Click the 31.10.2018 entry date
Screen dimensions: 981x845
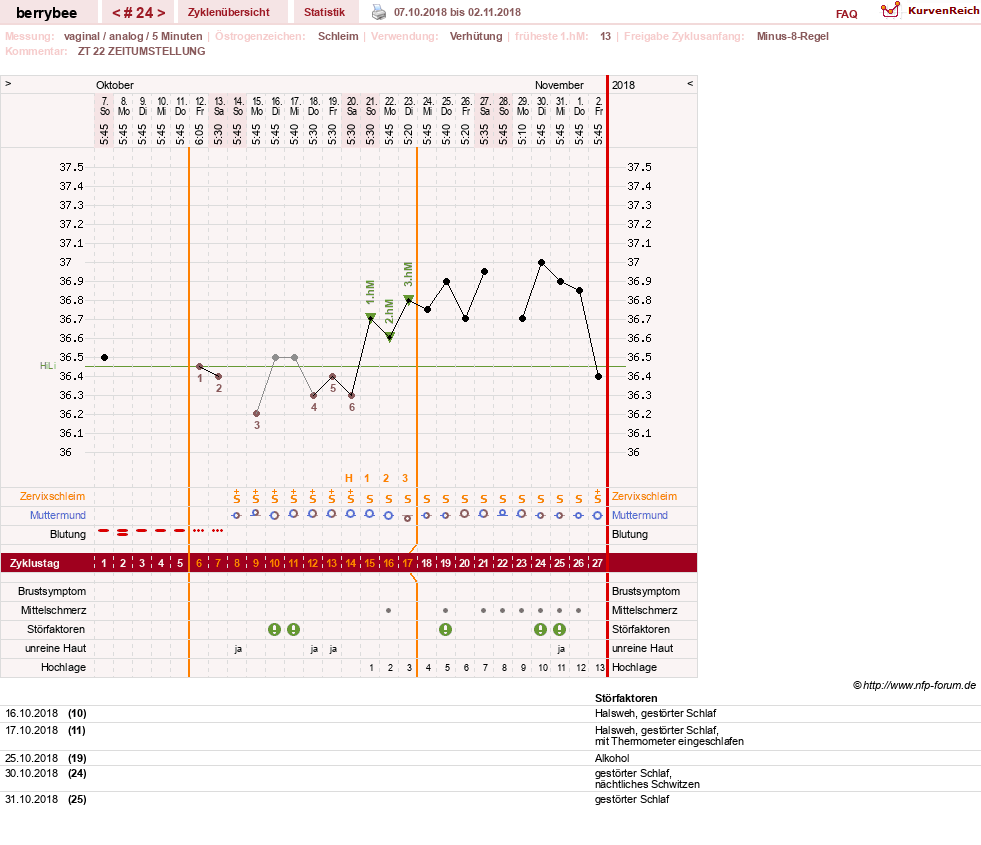tap(31, 799)
